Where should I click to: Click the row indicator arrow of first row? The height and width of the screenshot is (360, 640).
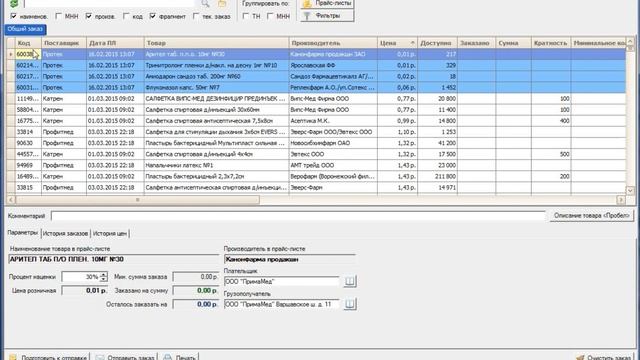click(11, 54)
